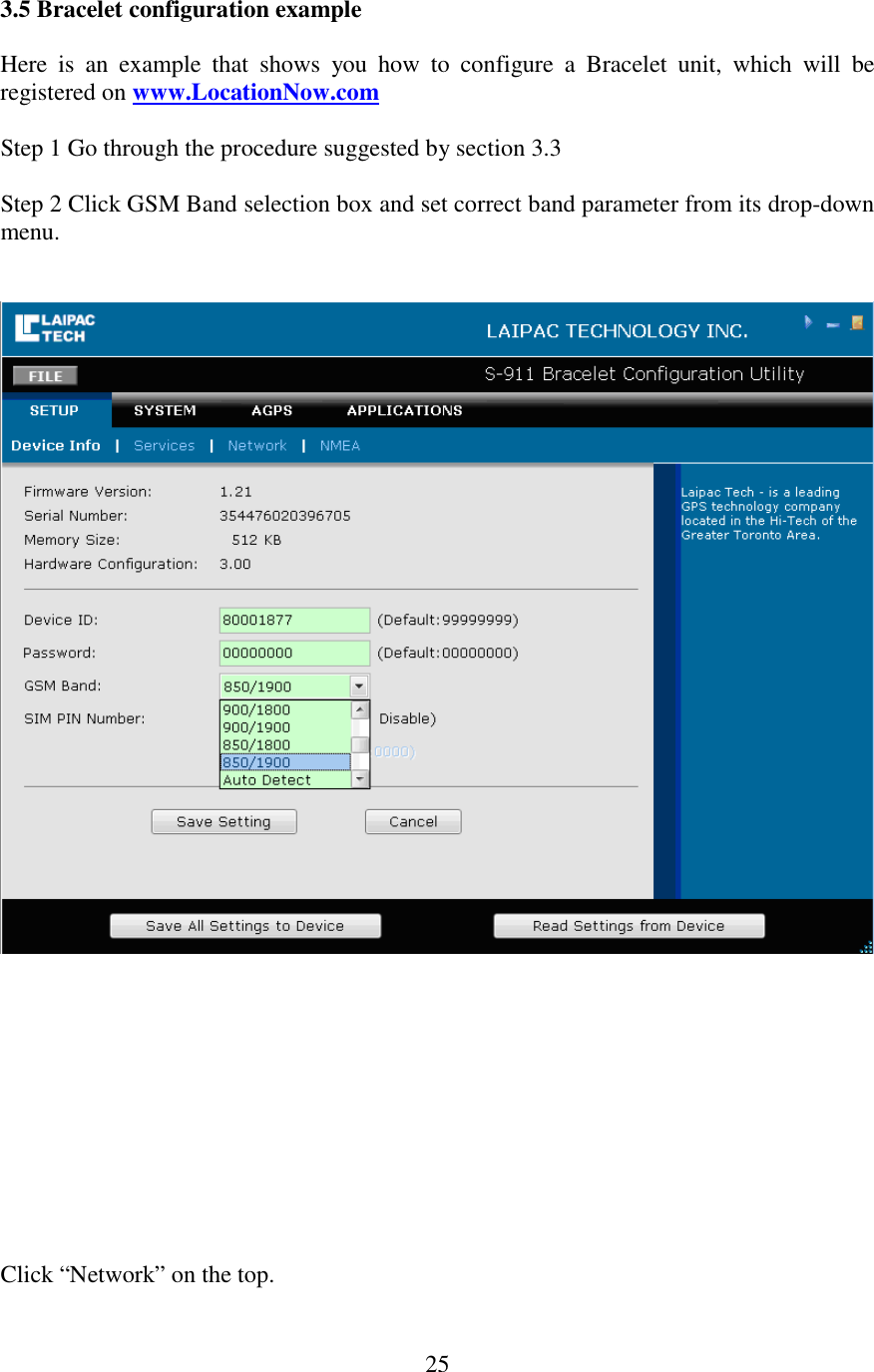Screen dimensions: 874x1372
Task: Click the (Default:00000000) hint text
Action: [x=448, y=653]
